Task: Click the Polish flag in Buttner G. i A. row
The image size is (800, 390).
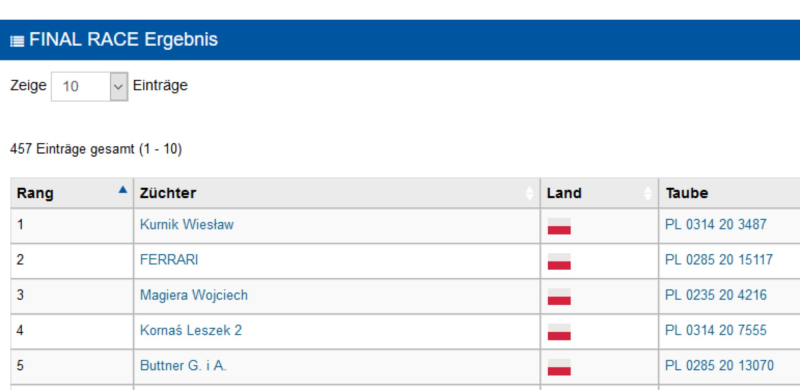Action: coord(559,367)
